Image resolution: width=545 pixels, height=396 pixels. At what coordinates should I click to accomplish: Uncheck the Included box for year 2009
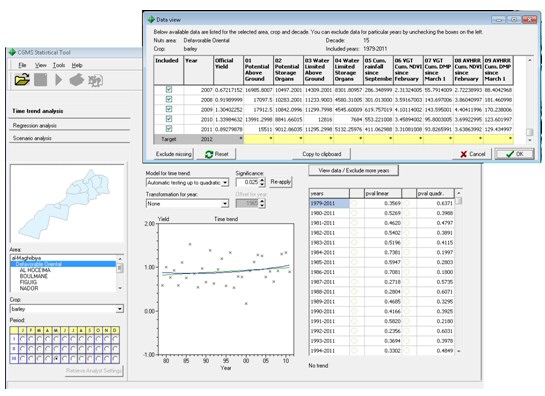tap(169, 109)
